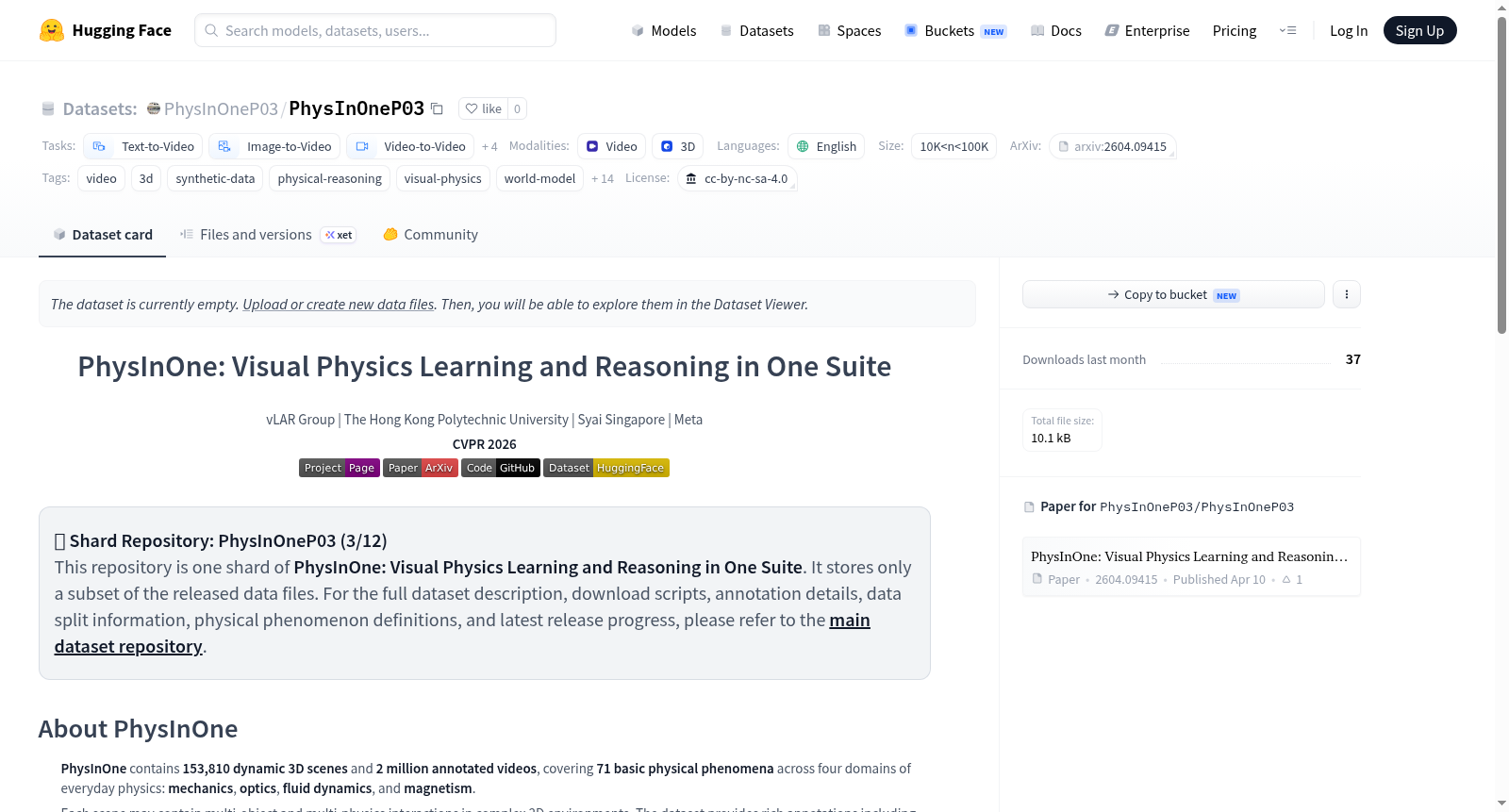Viewport: 1509px width, 812px height.
Task: Select the world-model tag
Action: [539, 178]
